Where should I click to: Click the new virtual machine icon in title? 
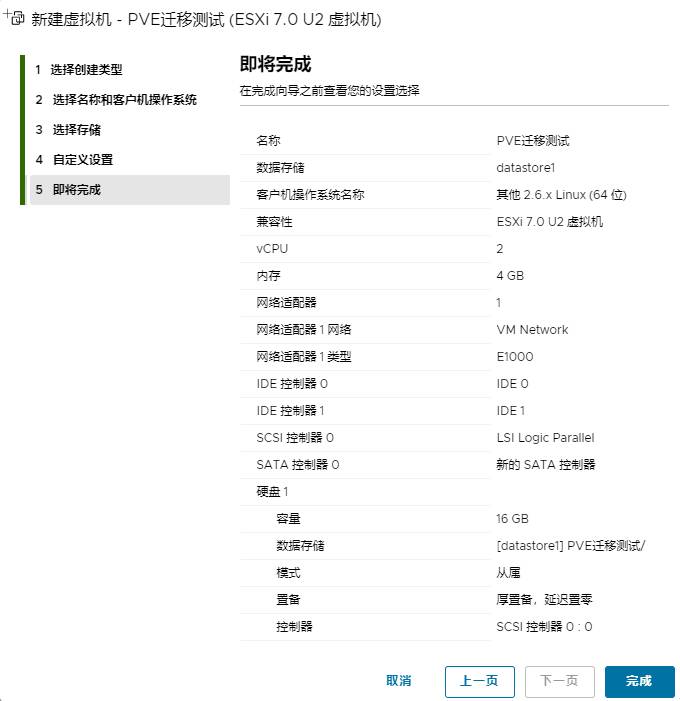(15, 17)
